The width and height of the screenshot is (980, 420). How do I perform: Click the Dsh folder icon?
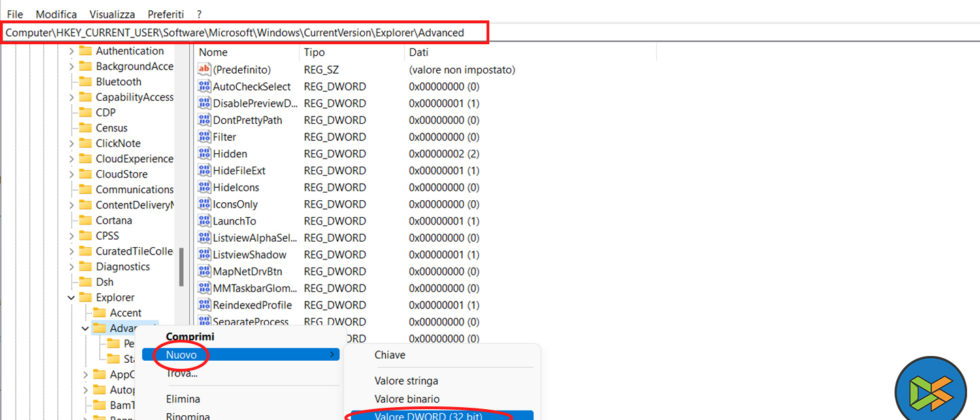pos(85,282)
